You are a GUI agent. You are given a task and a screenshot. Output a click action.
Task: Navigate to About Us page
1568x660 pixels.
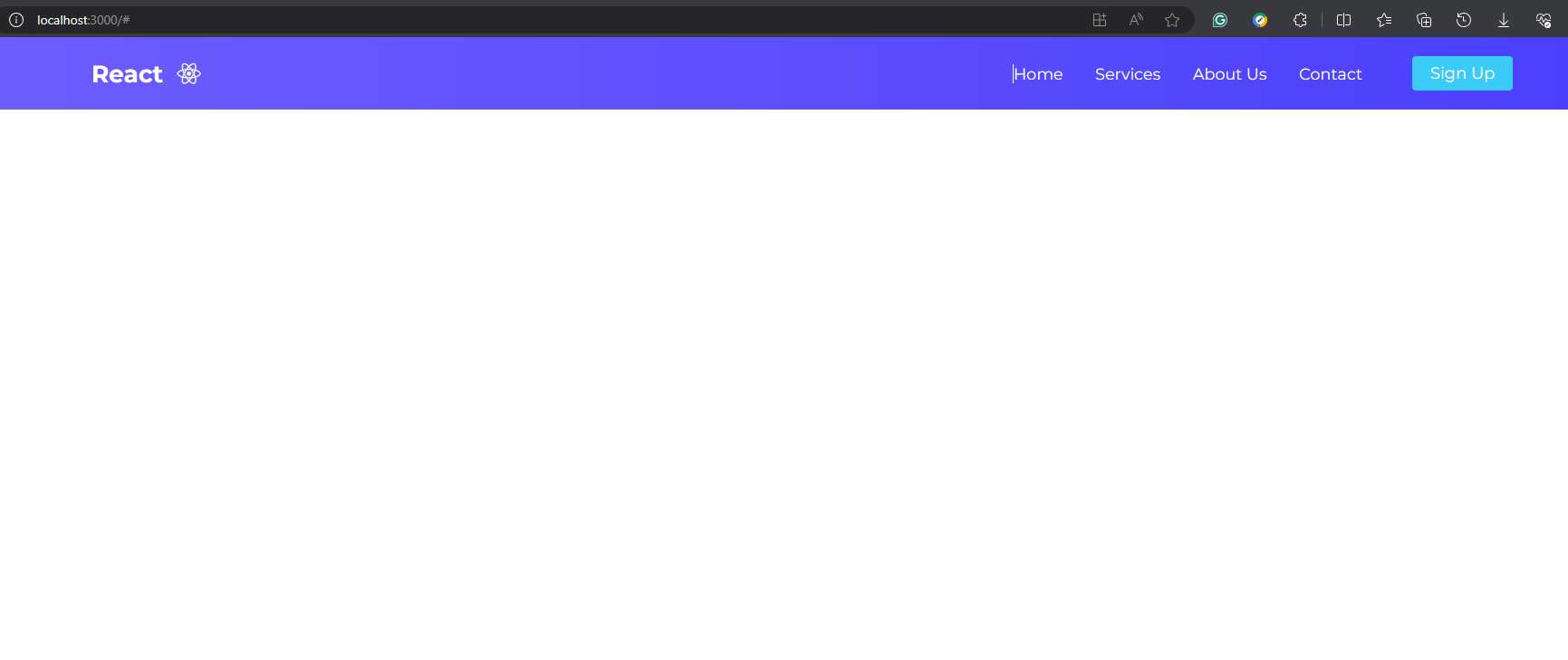tap(1229, 74)
